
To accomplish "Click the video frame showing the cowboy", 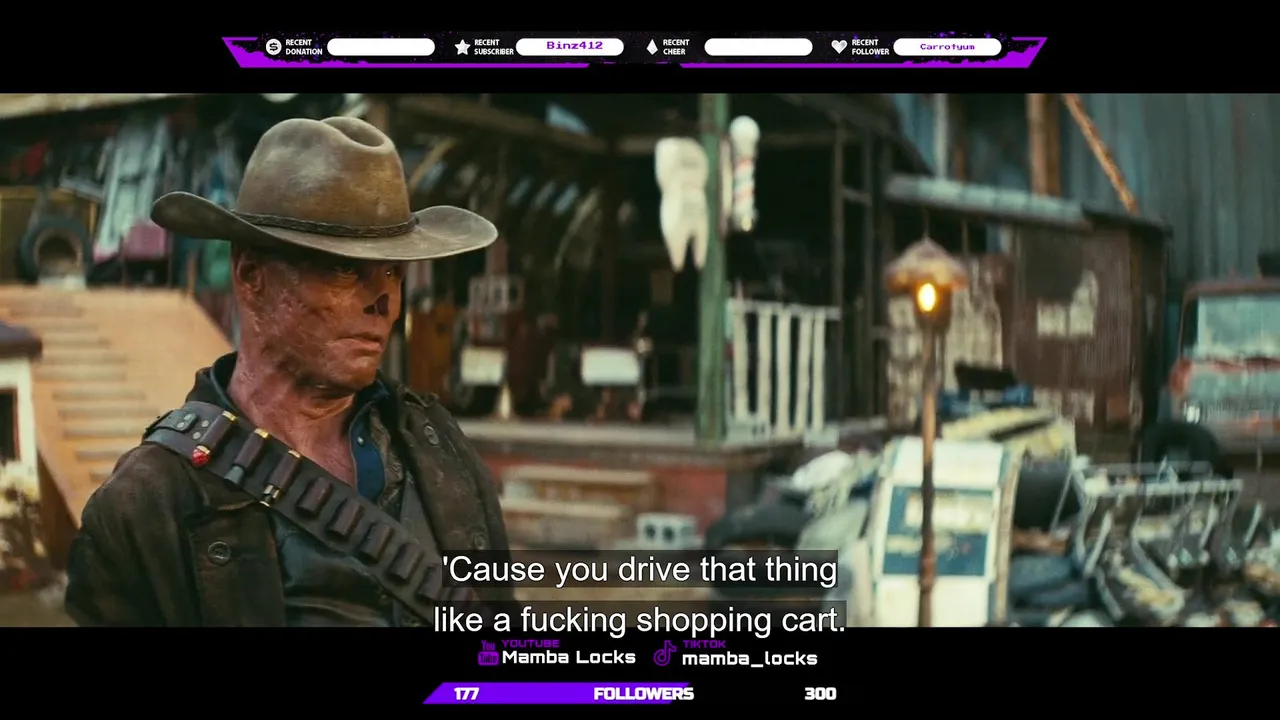I will [640, 360].
